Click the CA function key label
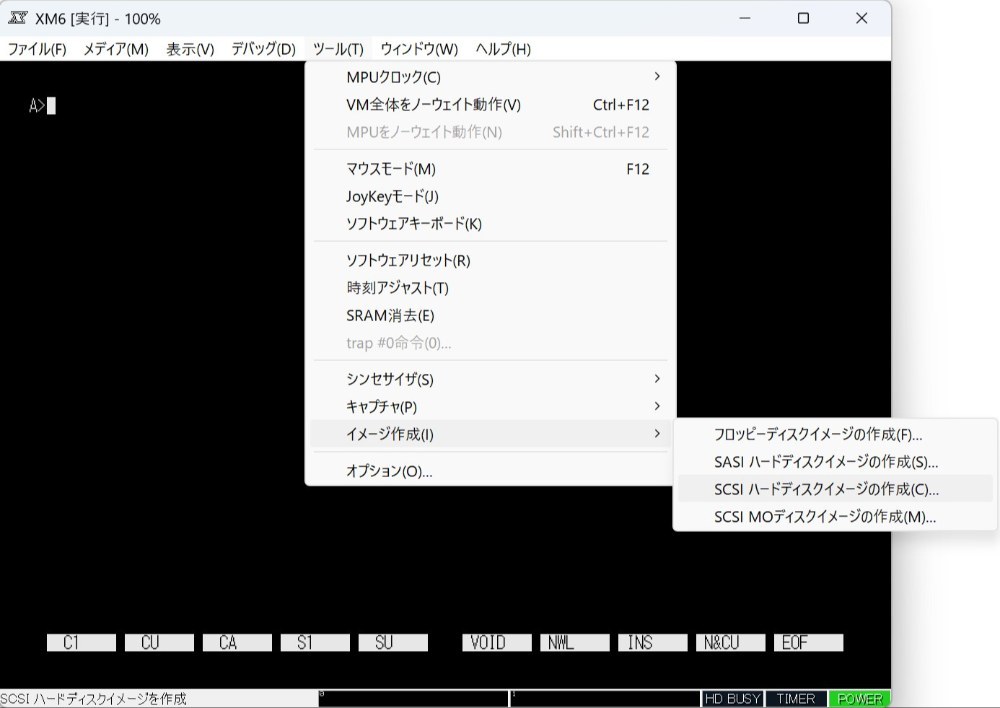This screenshot has height=708, width=1000. tap(237, 642)
